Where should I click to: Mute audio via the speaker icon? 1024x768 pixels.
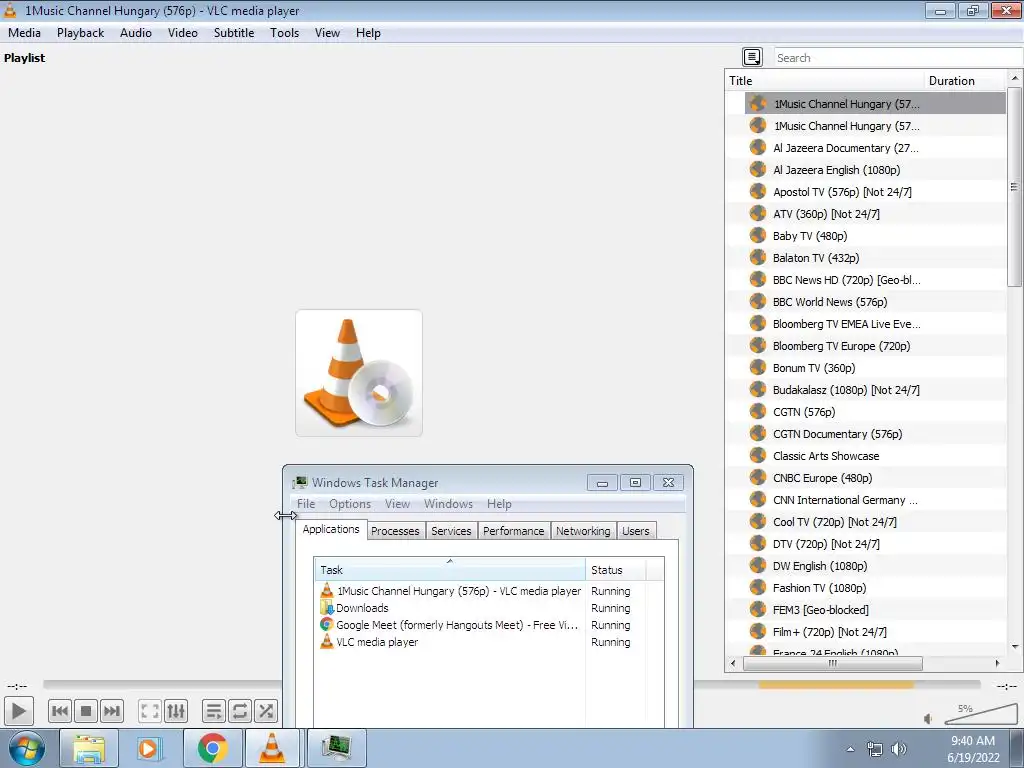(928, 719)
